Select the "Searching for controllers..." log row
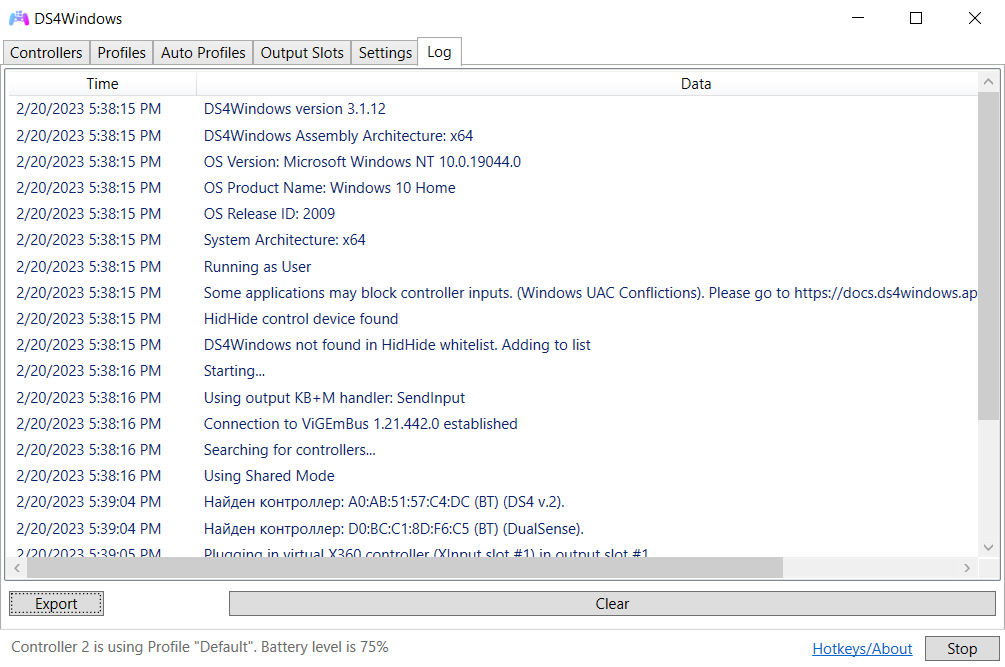 point(493,450)
